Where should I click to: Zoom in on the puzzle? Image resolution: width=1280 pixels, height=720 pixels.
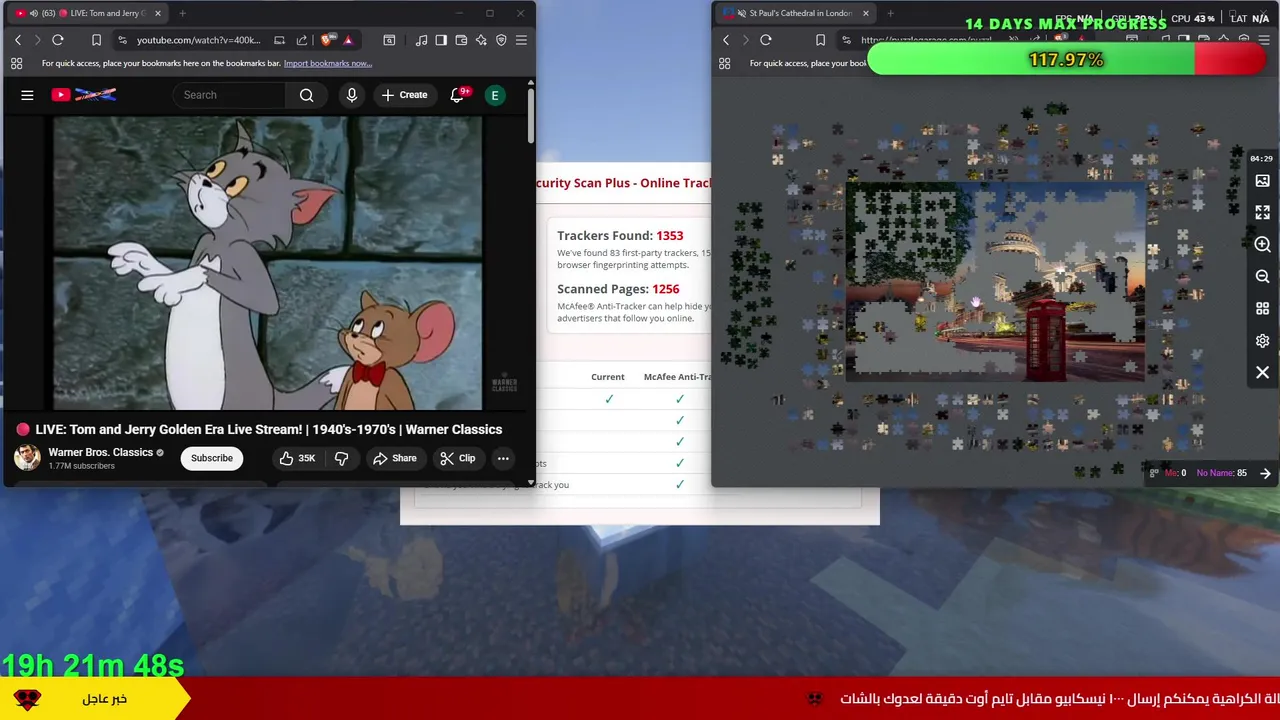pos(1262,244)
